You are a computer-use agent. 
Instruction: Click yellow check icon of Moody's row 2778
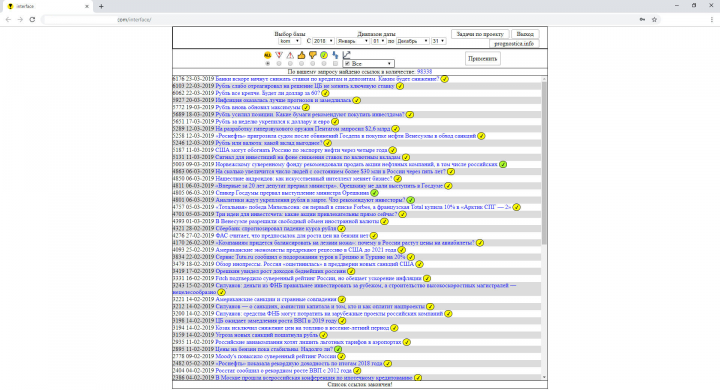(x=342, y=356)
